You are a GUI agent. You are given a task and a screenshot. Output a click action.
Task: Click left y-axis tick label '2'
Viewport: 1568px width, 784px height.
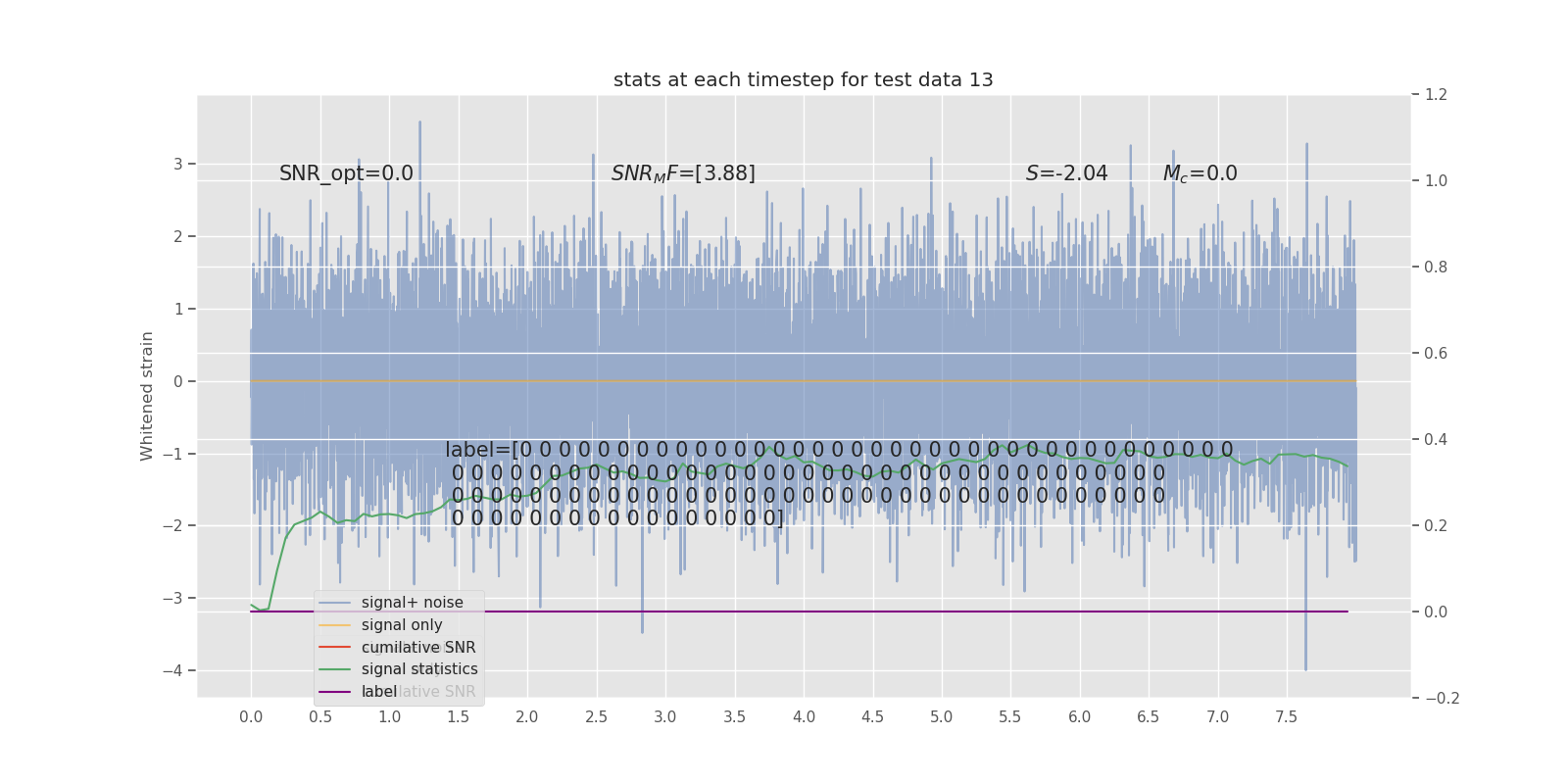click(178, 236)
